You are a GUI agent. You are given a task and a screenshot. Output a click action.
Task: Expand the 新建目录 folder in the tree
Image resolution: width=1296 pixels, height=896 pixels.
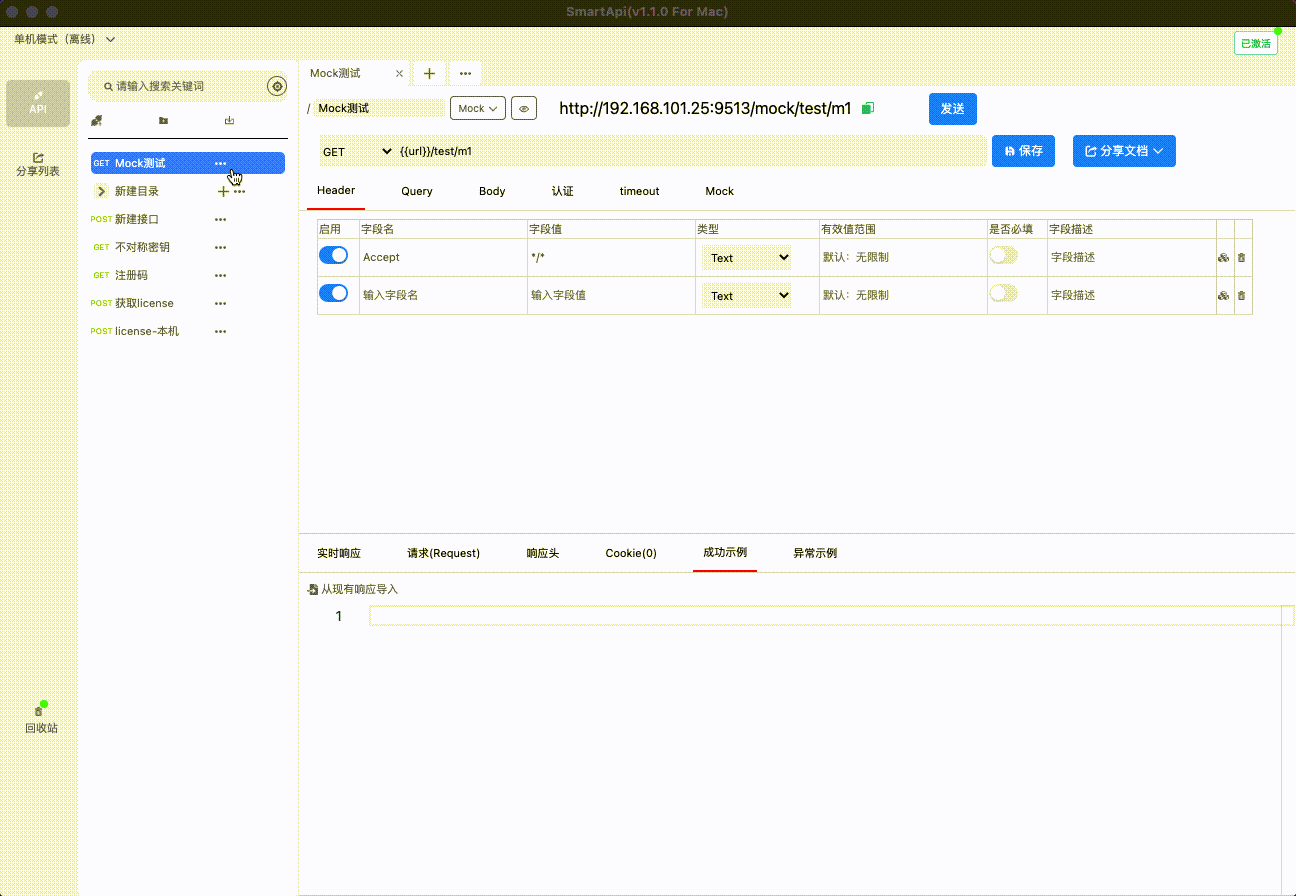100,190
